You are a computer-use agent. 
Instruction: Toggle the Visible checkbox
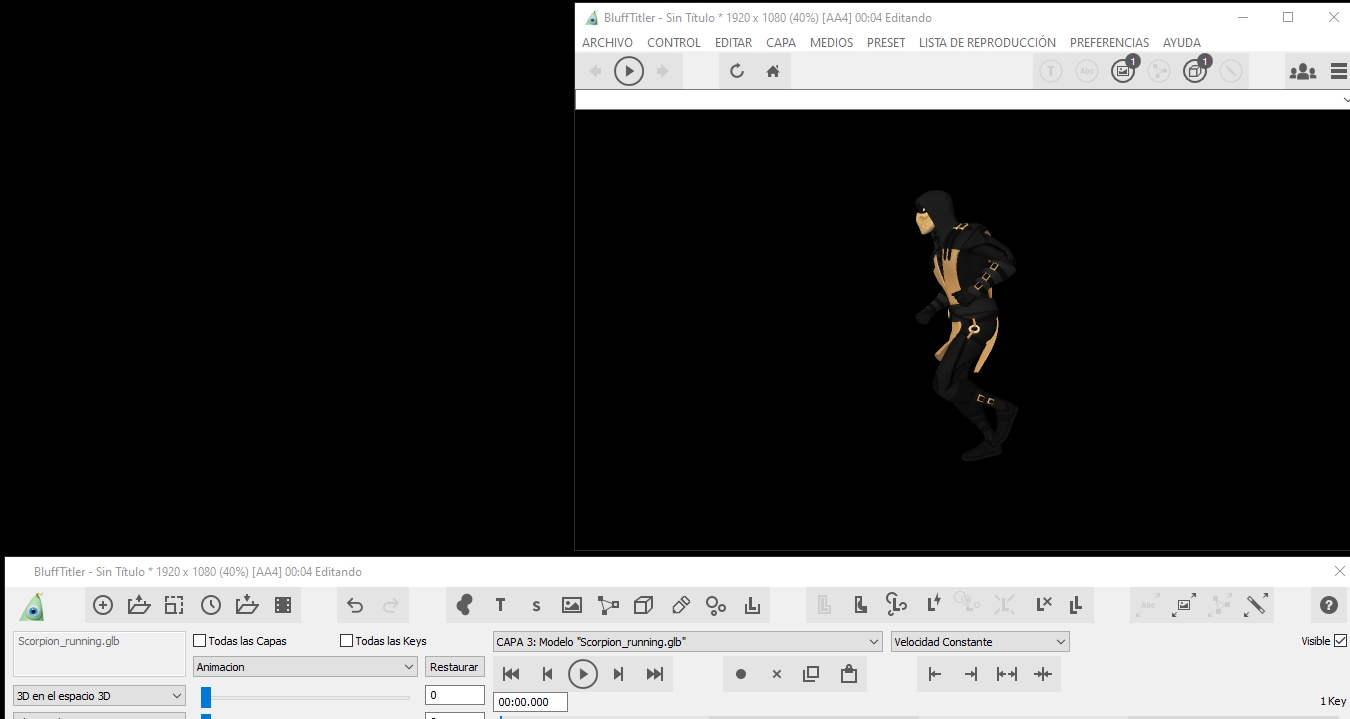(x=1341, y=641)
